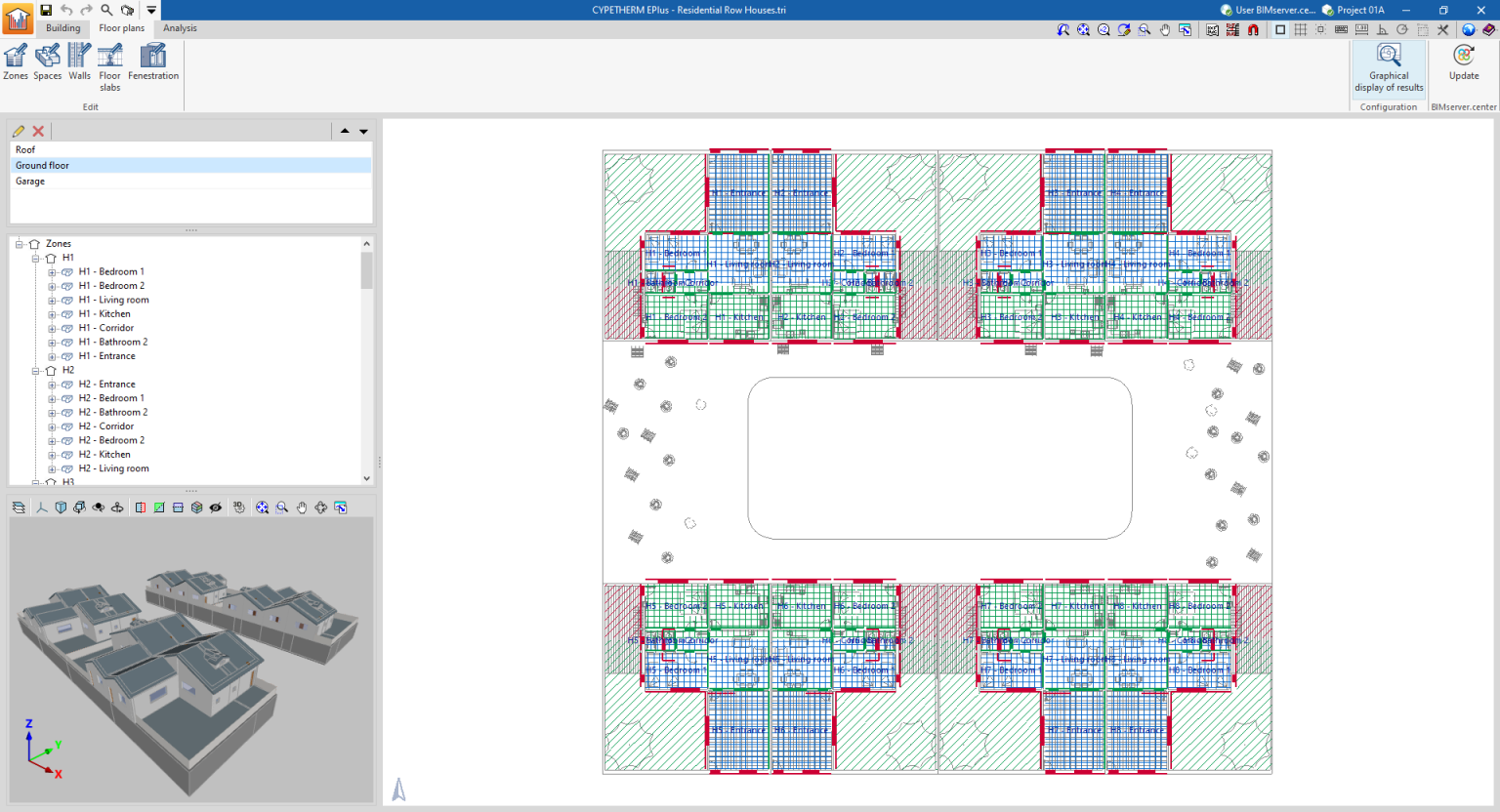This screenshot has height=812, width=1500.
Task: Switch to the Analysis tab
Action: click(180, 28)
